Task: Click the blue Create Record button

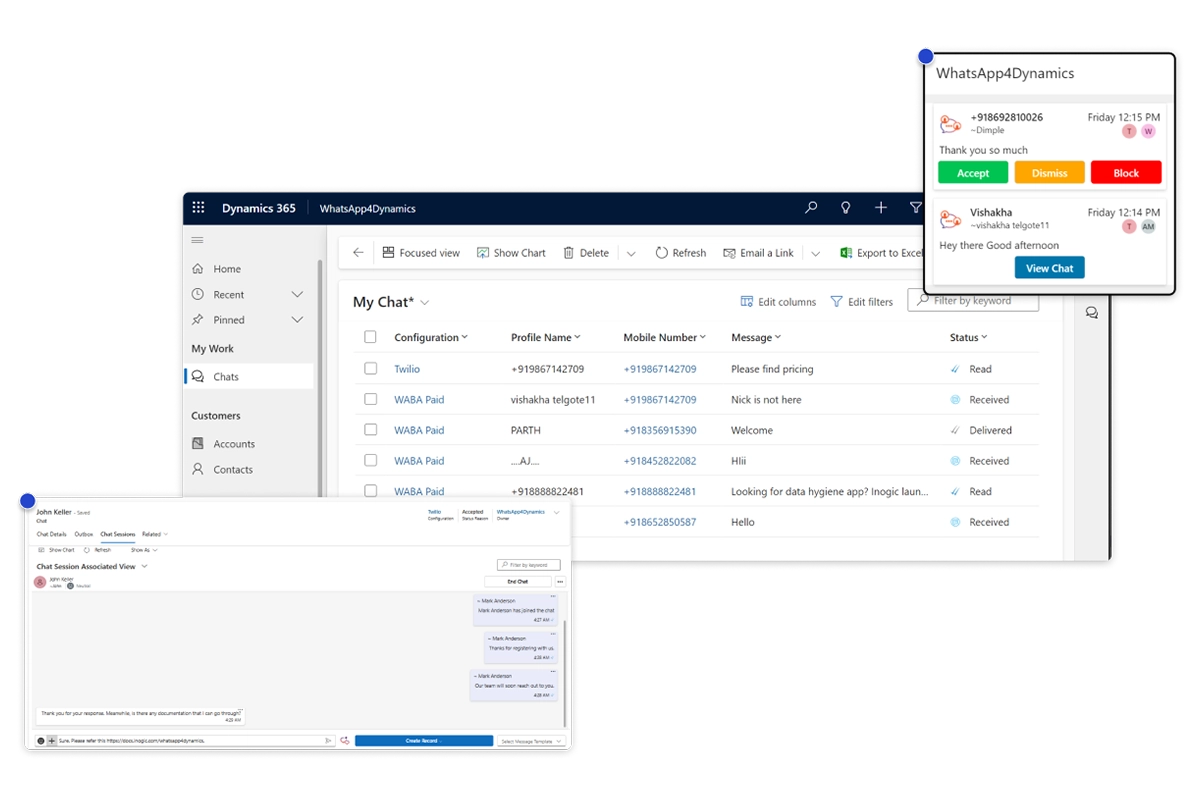Action: (424, 741)
